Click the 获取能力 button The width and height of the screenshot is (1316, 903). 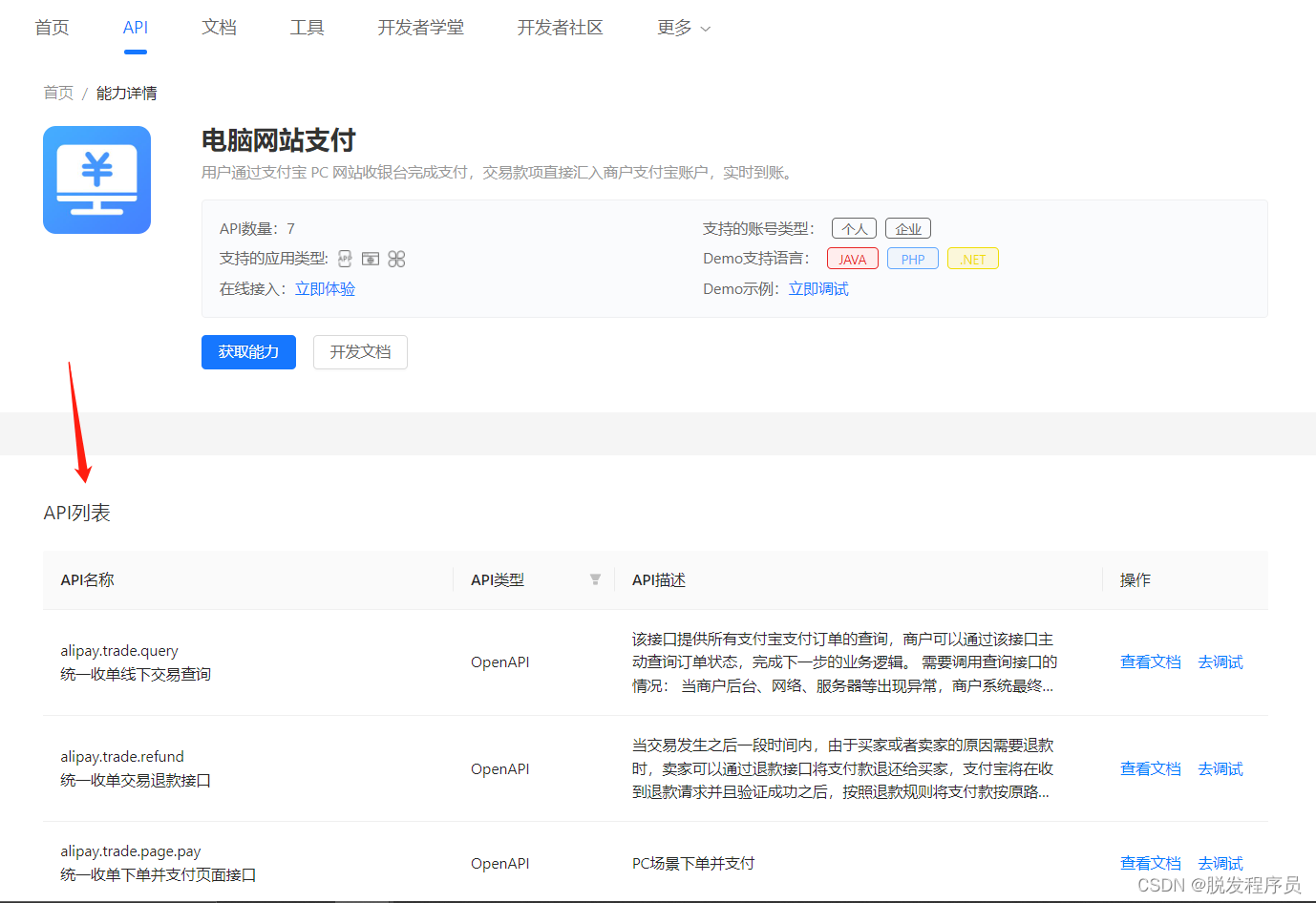(x=248, y=352)
